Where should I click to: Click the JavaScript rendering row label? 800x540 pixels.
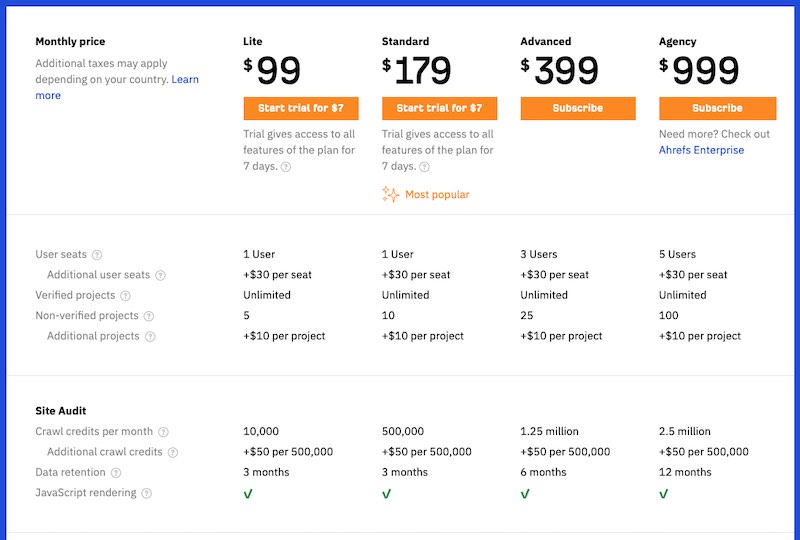coord(86,493)
